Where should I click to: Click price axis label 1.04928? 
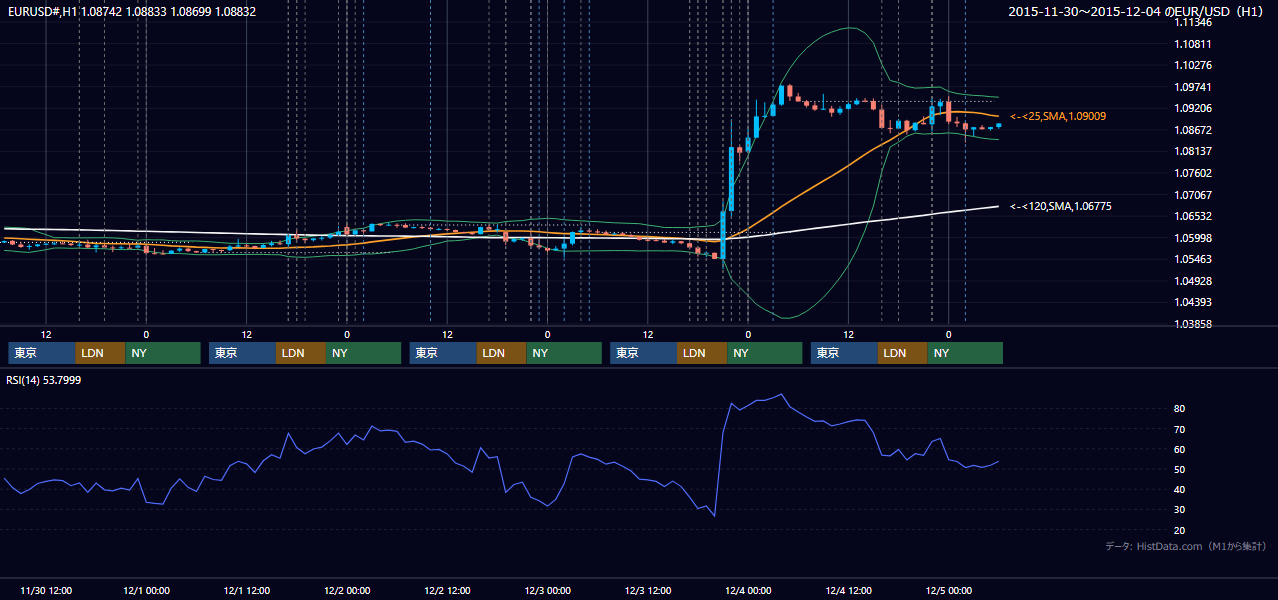click(1193, 281)
